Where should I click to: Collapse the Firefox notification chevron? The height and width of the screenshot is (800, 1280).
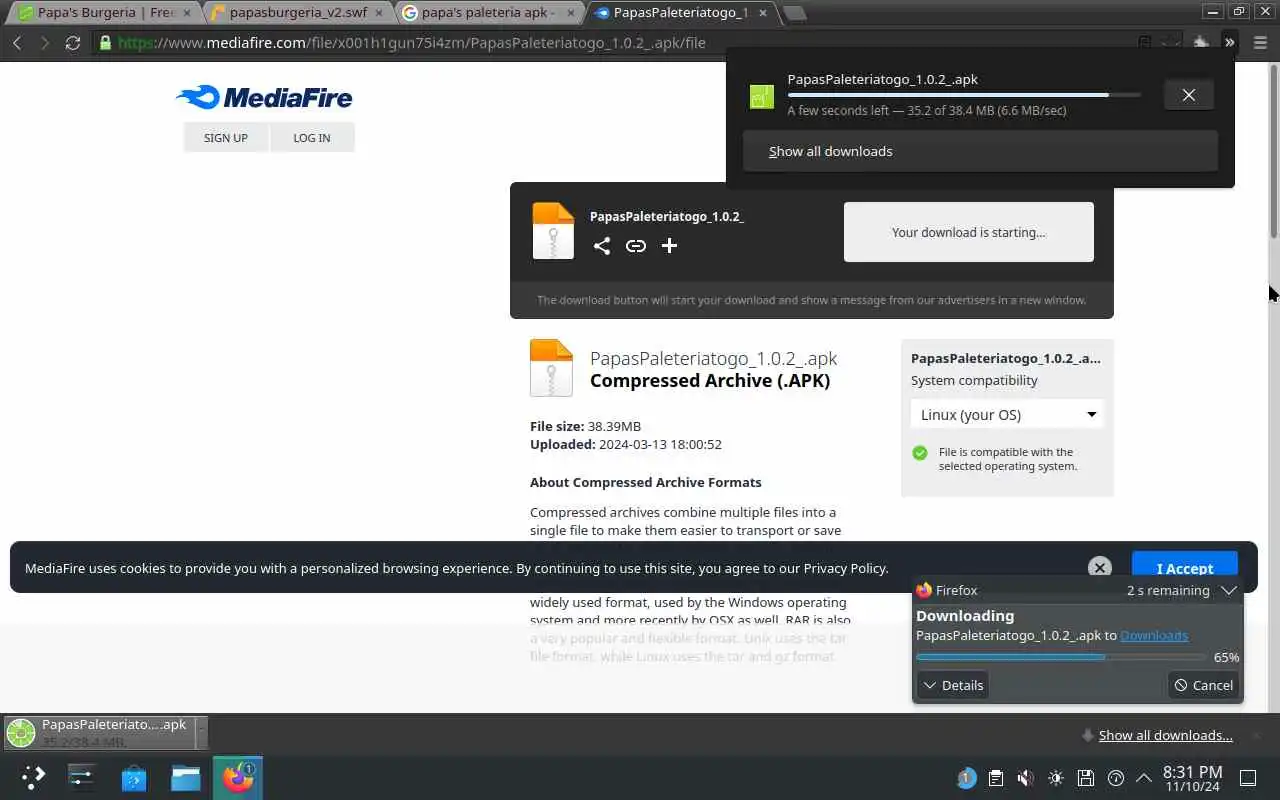(x=1229, y=590)
